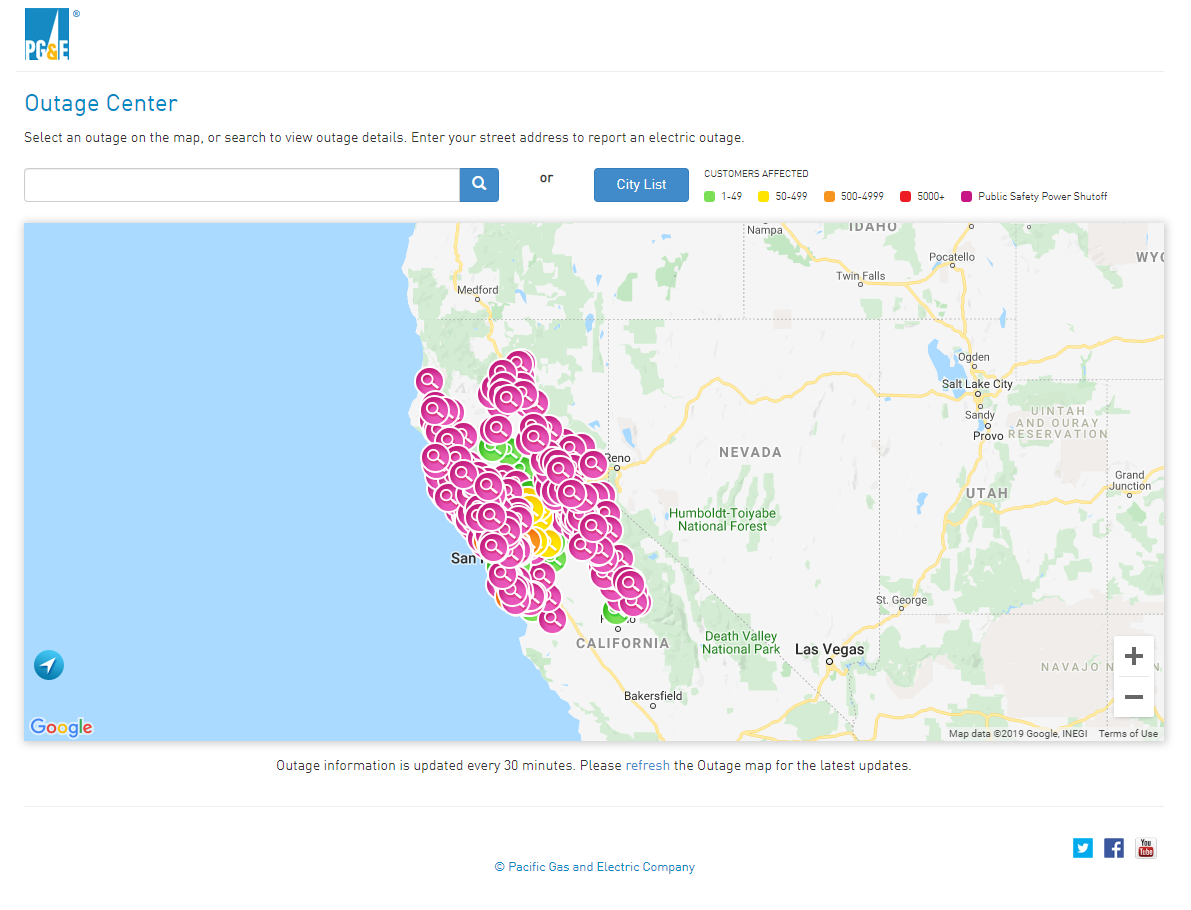
Task: Open the City List
Action: [641, 185]
